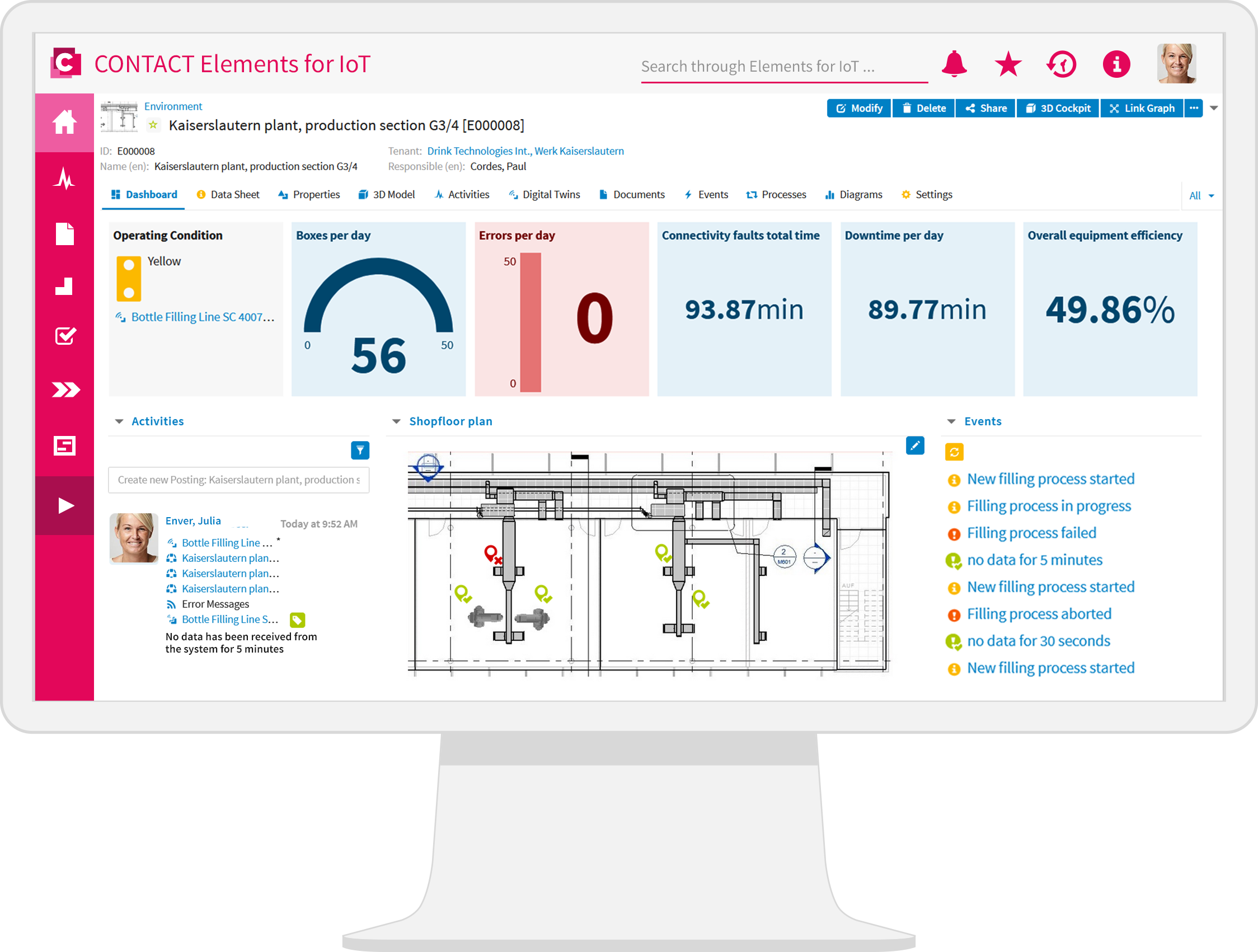The width and height of the screenshot is (1258, 952).
Task: Click the yellow traffic light indicator
Action: click(x=129, y=278)
